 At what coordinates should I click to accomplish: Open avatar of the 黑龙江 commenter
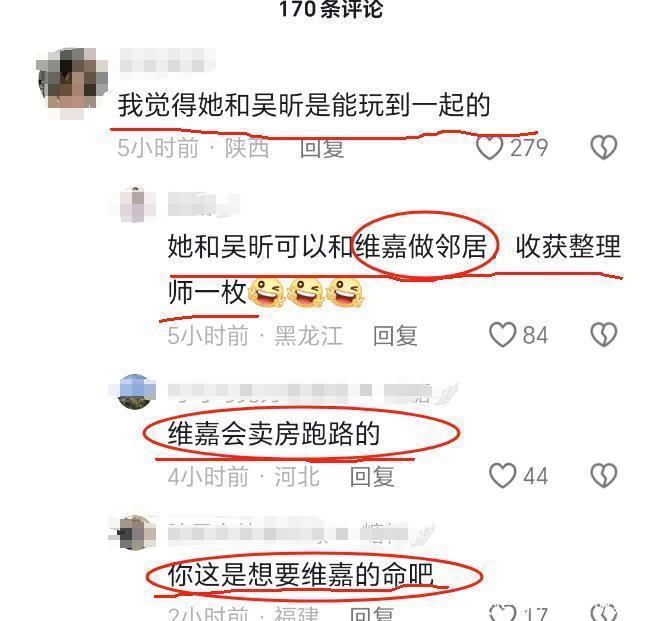click(x=136, y=204)
